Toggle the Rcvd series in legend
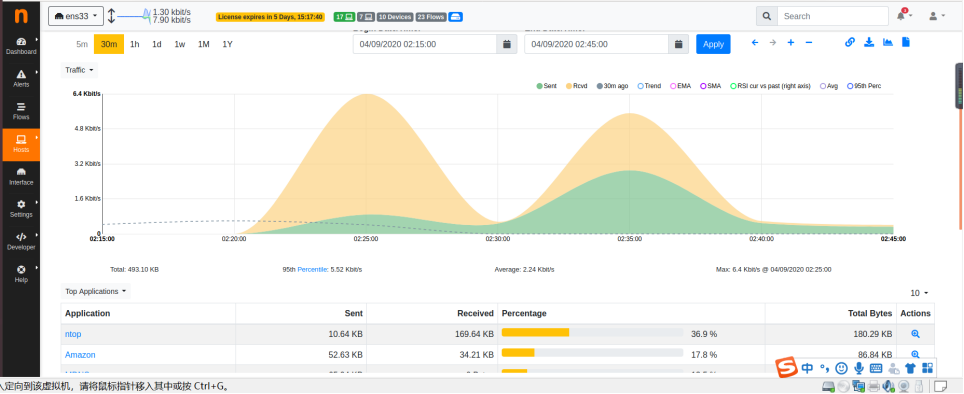 click(x=577, y=86)
